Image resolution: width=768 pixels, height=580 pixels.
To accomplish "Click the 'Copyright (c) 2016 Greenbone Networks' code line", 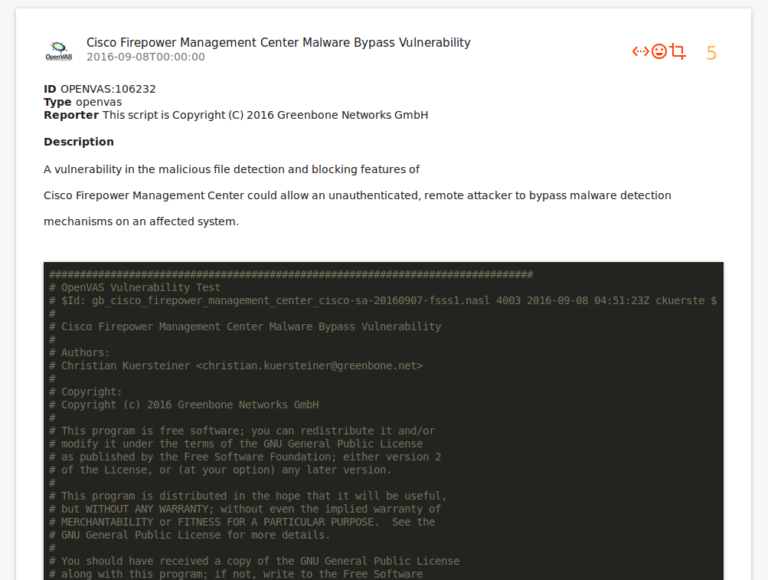I will tap(189, 405).
